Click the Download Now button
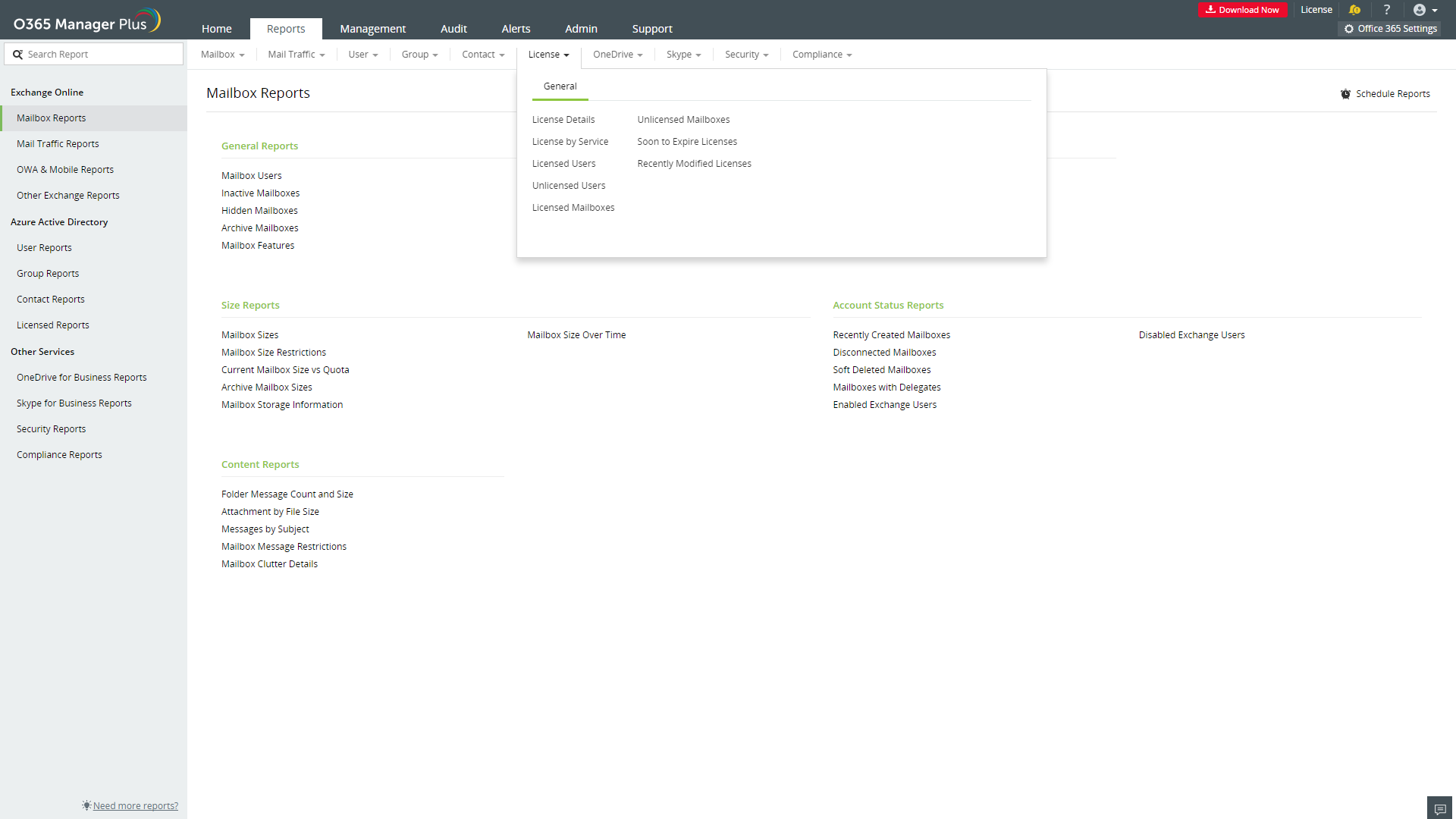 pos(1242,10)
